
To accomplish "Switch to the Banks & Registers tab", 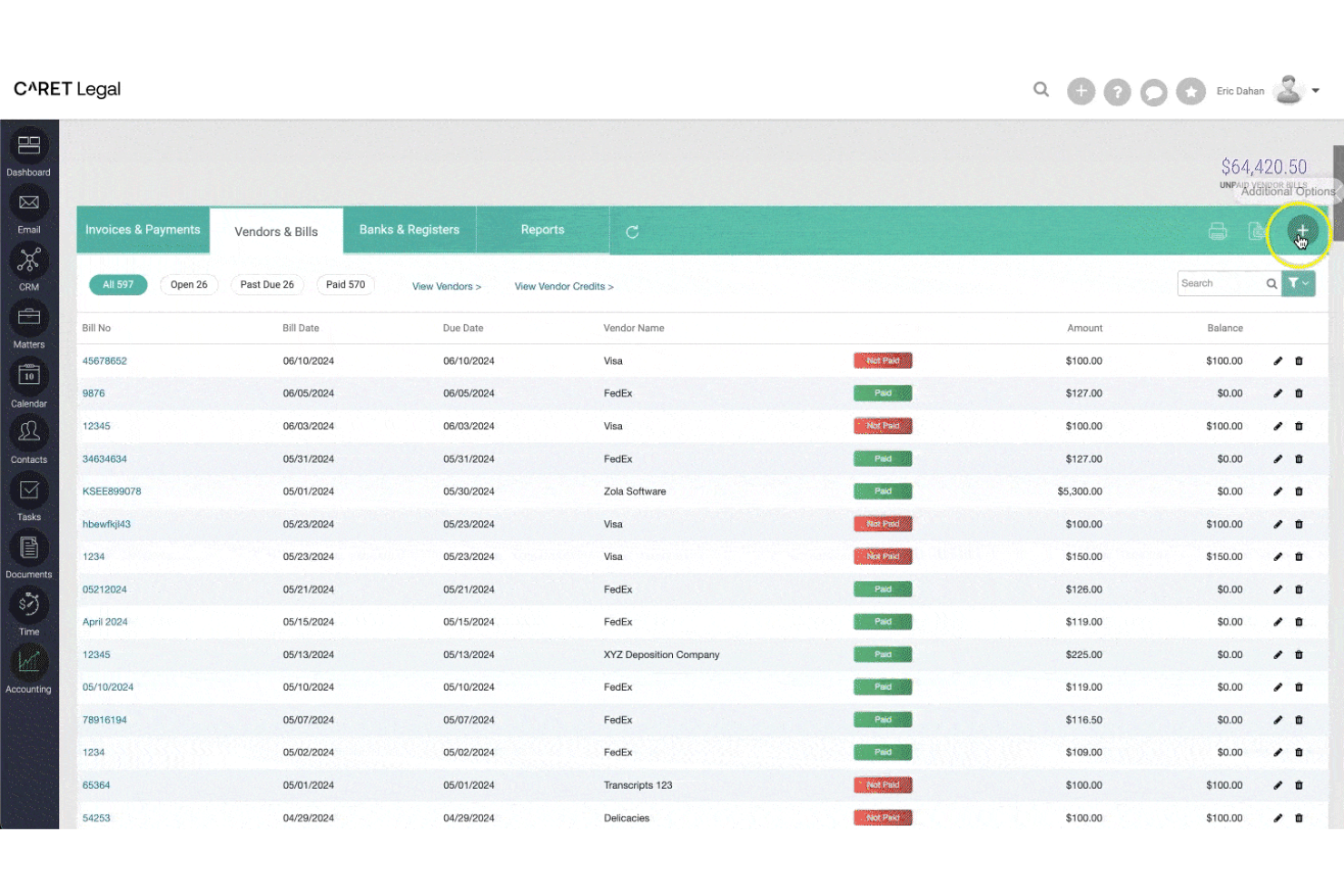I will pos(409,230).
